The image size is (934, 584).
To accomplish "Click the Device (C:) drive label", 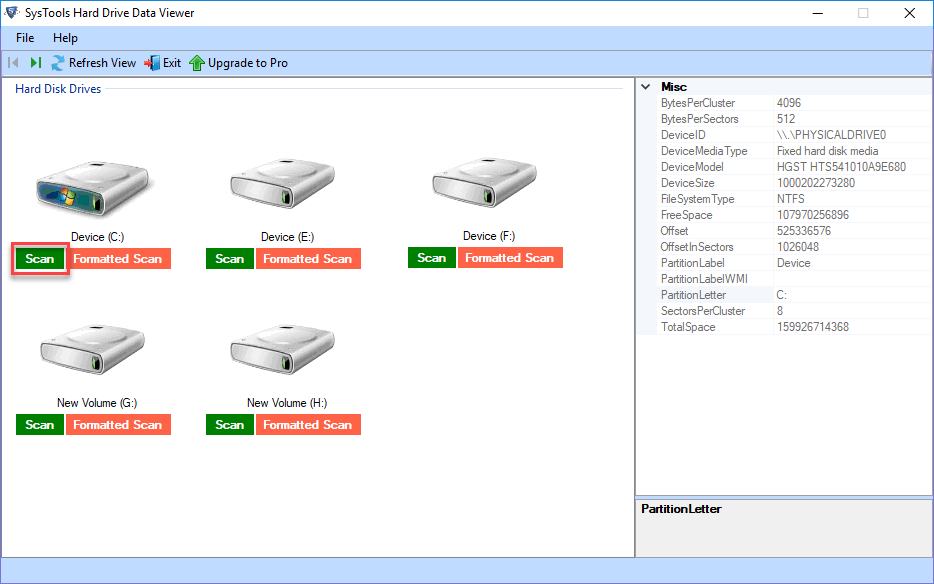I will pos(97,237).
